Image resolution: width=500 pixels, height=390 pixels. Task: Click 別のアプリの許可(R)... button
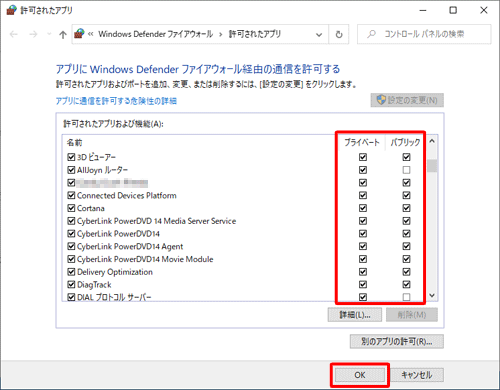(397, 341)
